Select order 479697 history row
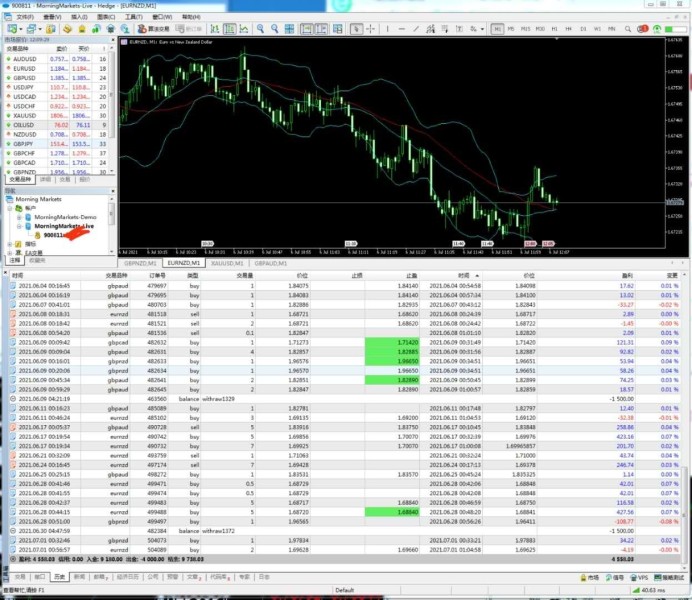The width and height of the screenshot is (692, 600). point(346,286)
